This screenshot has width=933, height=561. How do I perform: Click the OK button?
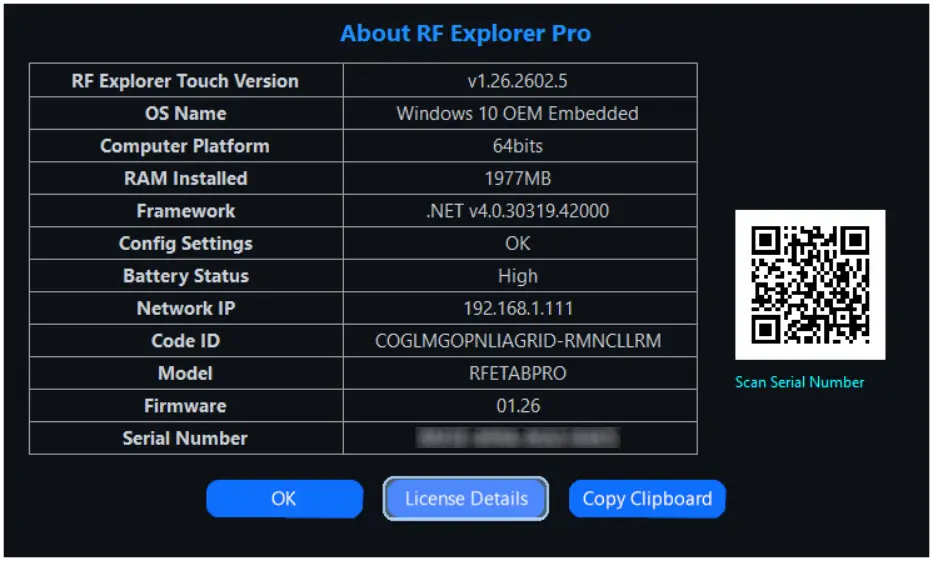tap(284, 498)
